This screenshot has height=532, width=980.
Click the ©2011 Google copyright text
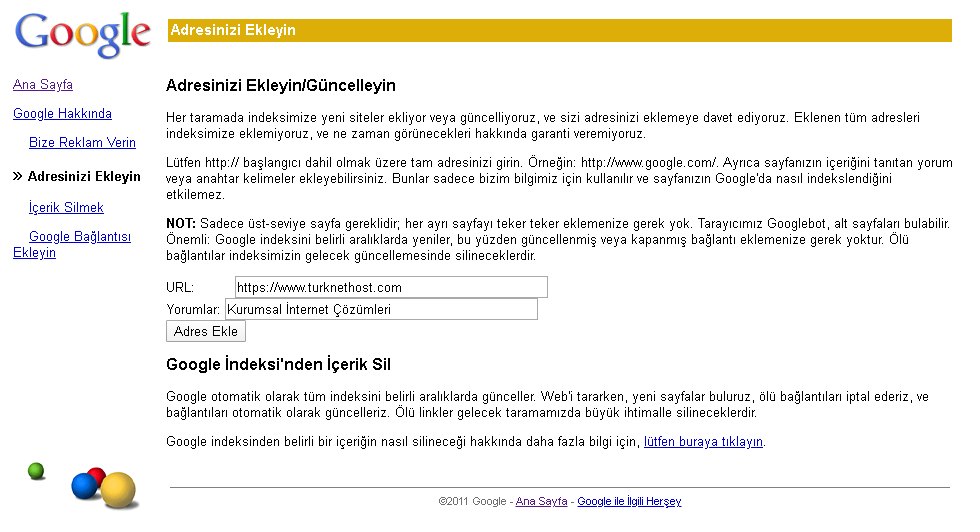[x=472, y=501]
